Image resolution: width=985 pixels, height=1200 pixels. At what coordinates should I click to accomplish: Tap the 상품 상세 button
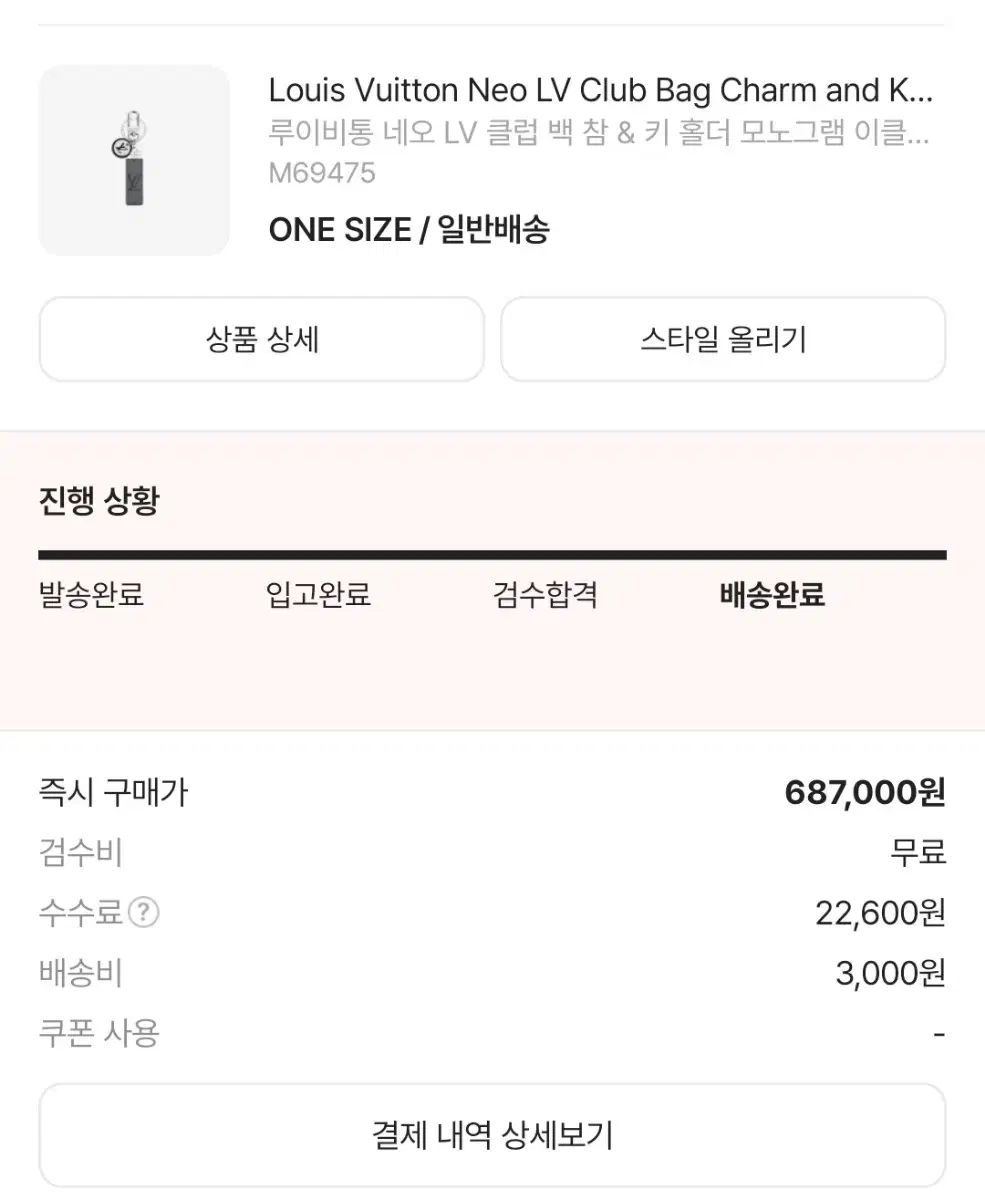pyautogui.click(x=262, y=339)
